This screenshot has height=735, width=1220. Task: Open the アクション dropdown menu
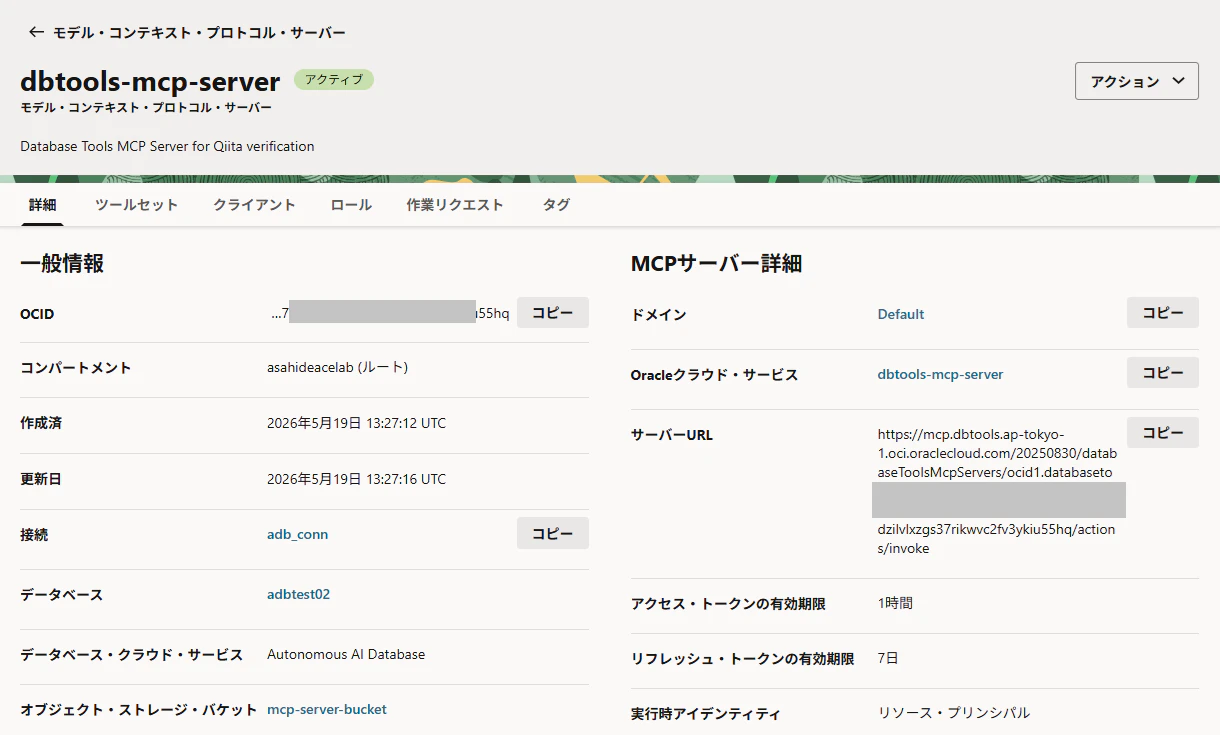click(1136, 81)
